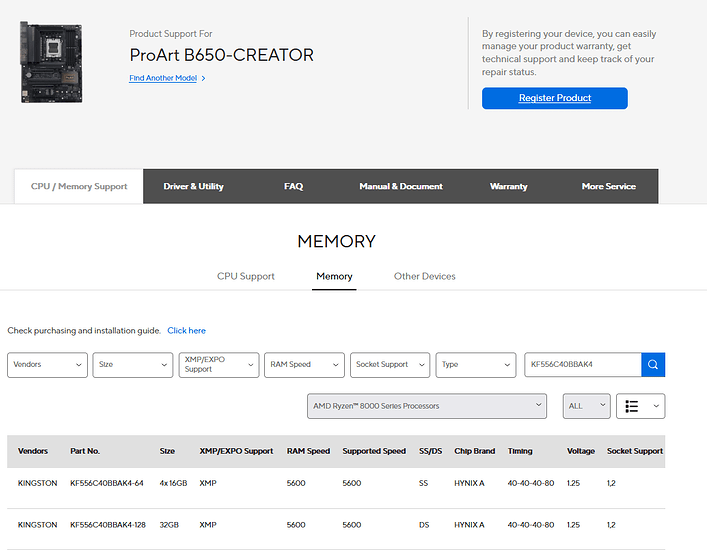The image size is (707, 550).
Task: Click the part number search field
Action: (582, 365)
